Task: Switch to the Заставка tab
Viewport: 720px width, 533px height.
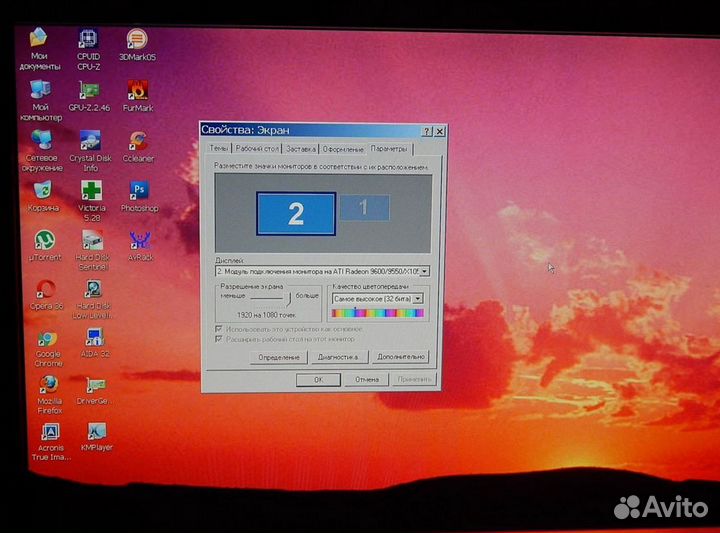Action: 300,148
